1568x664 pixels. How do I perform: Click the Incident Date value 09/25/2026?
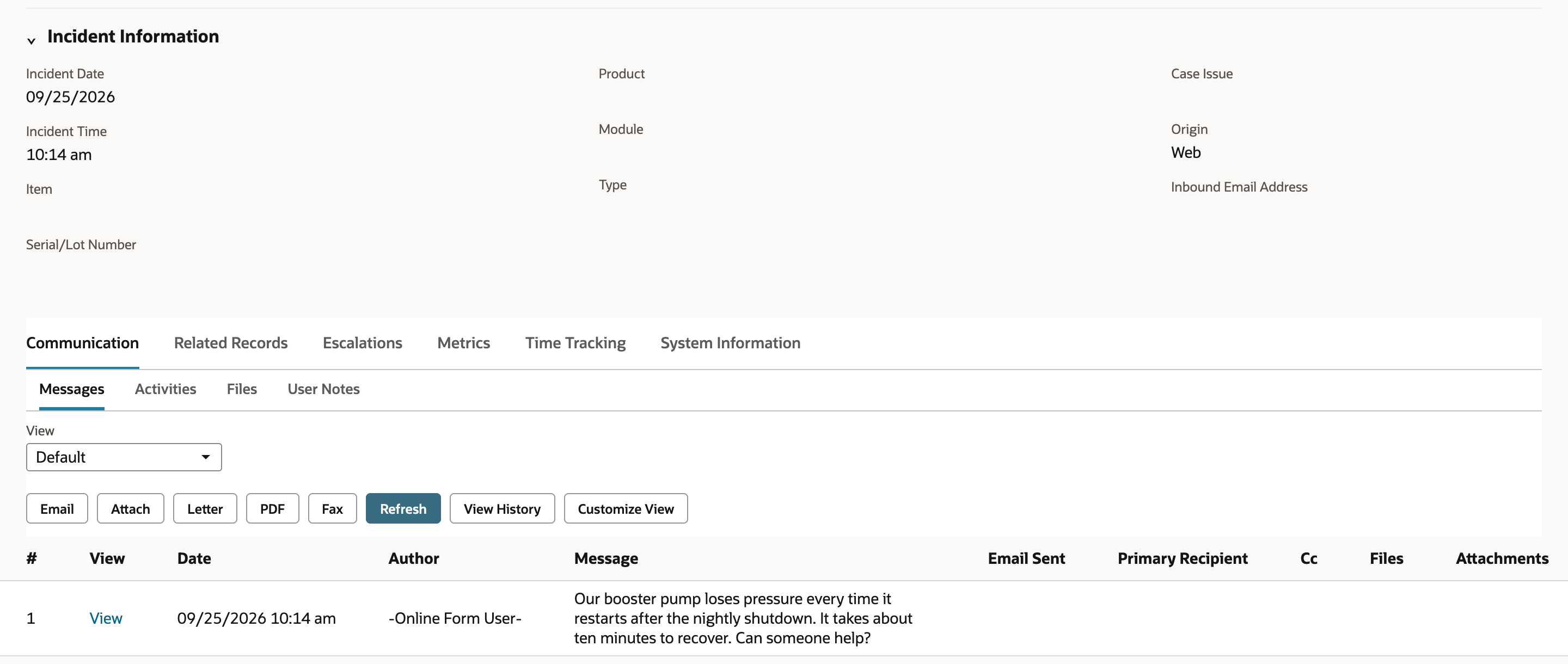click(70, 97)
